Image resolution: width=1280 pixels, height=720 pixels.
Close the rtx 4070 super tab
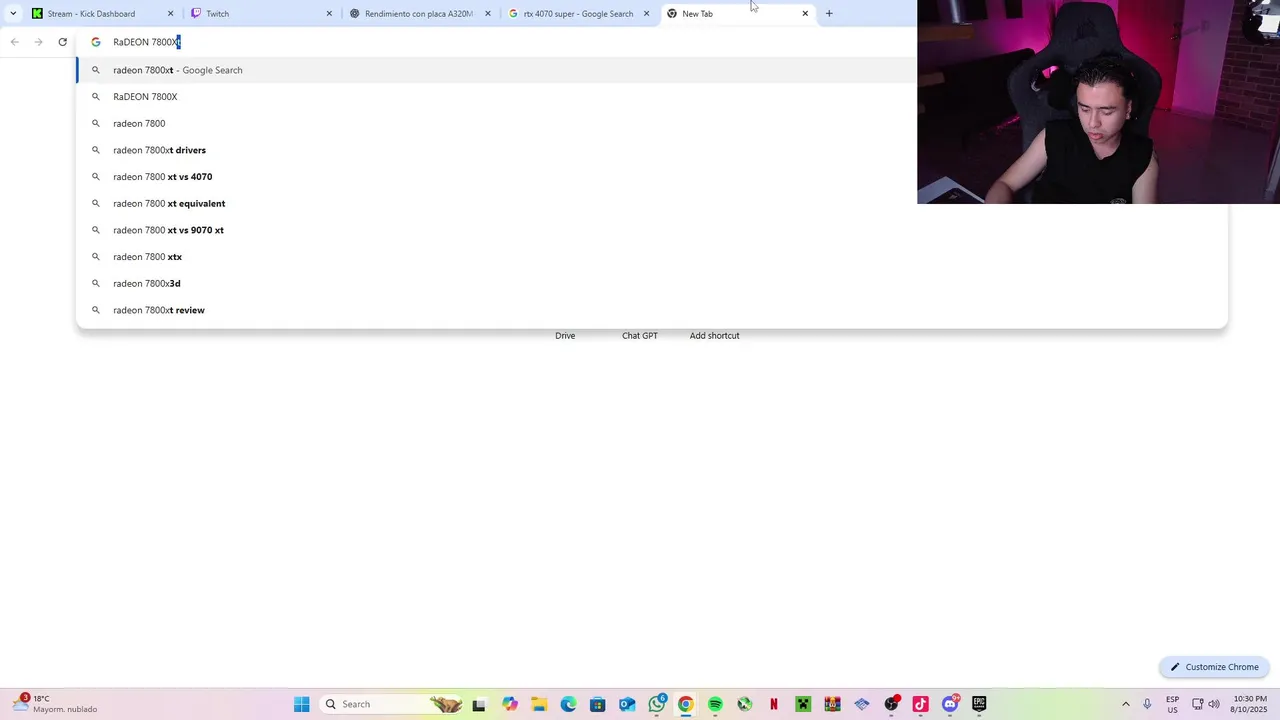click(646, 14)
